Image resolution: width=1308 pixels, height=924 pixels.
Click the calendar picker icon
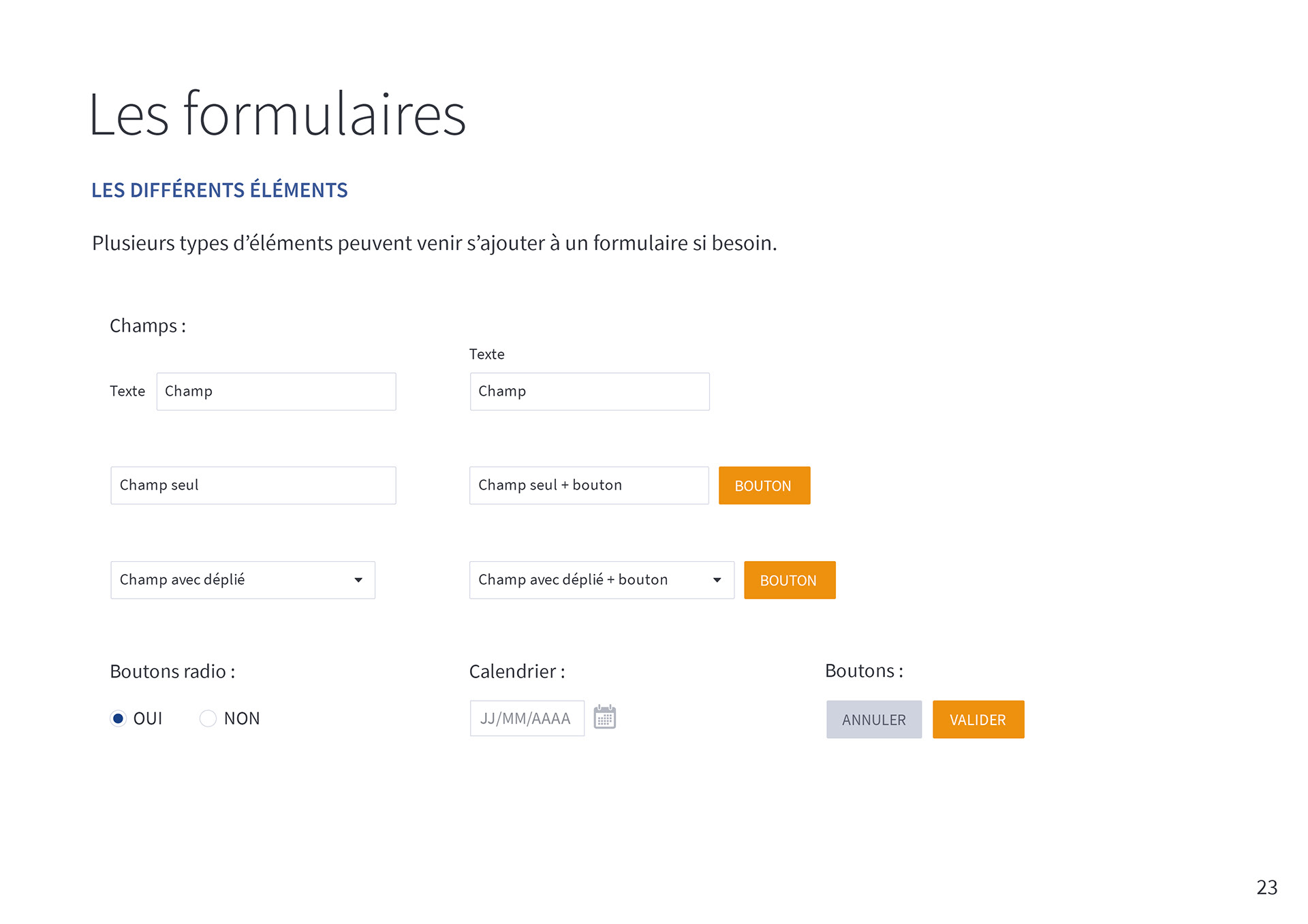tap(604, 717)
